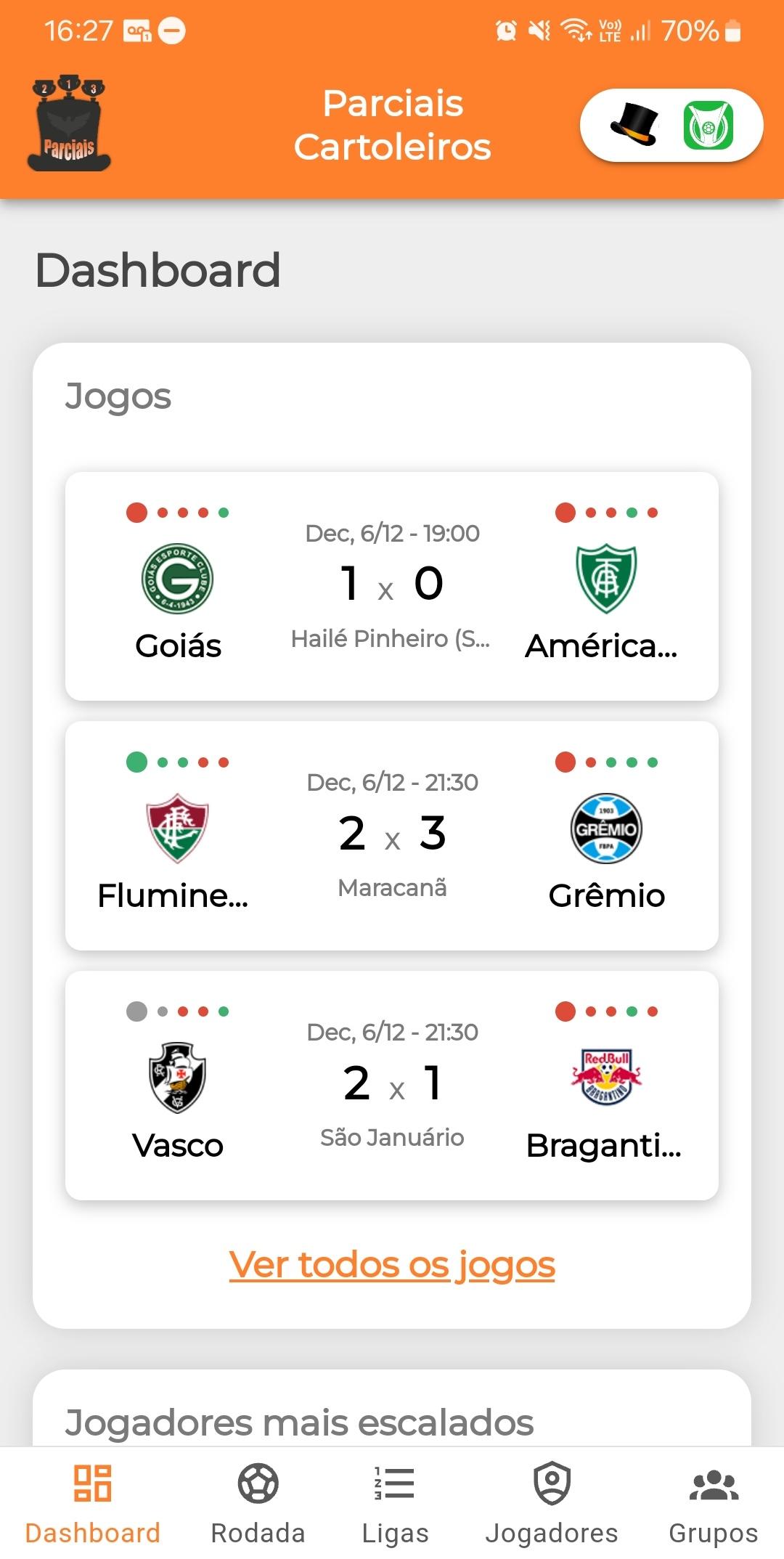Open the Fluminense 2 x 3 match score
The image size is (784, 1559).
tap(392, 833)
